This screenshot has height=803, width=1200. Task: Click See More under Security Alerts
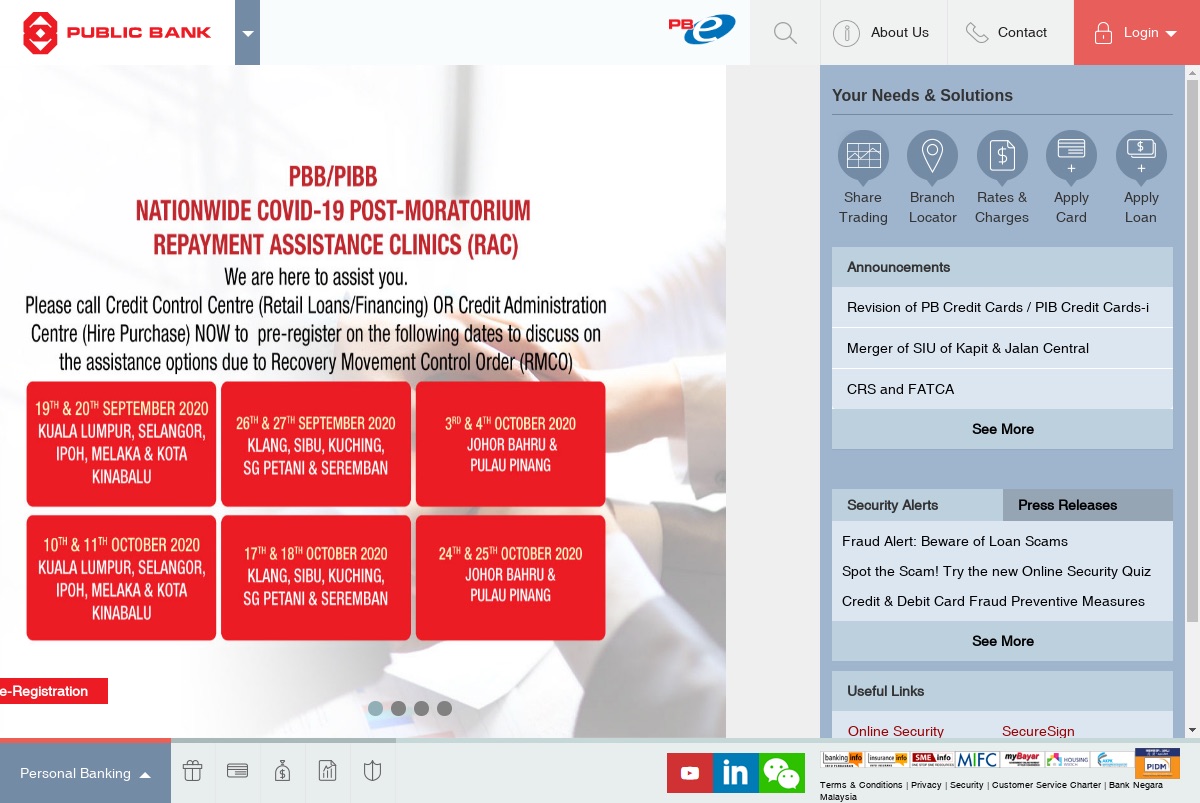click(1003, 641)
